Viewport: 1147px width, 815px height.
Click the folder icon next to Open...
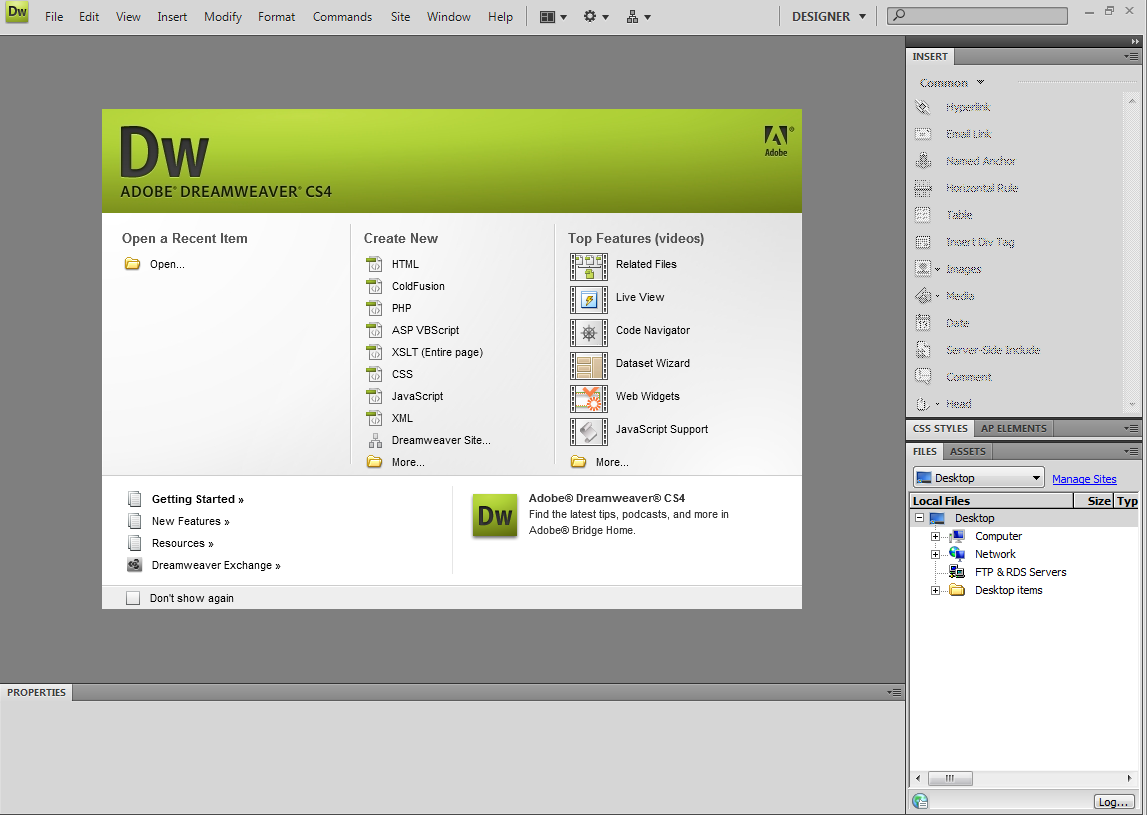(132, 264)
